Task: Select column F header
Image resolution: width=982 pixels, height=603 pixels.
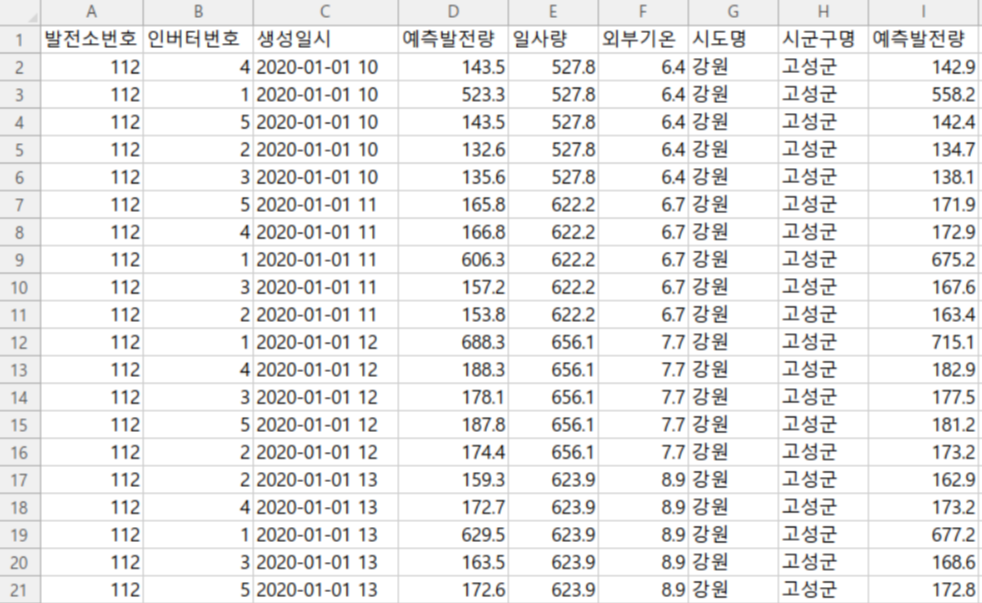Action: (x=643, y=12)
